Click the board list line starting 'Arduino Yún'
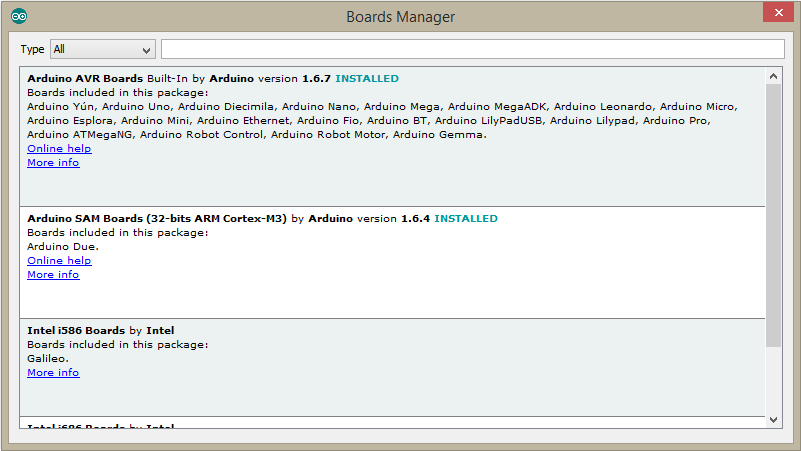Image resolution: width=801 pixels, height=451 pixels. coord(382,107)
